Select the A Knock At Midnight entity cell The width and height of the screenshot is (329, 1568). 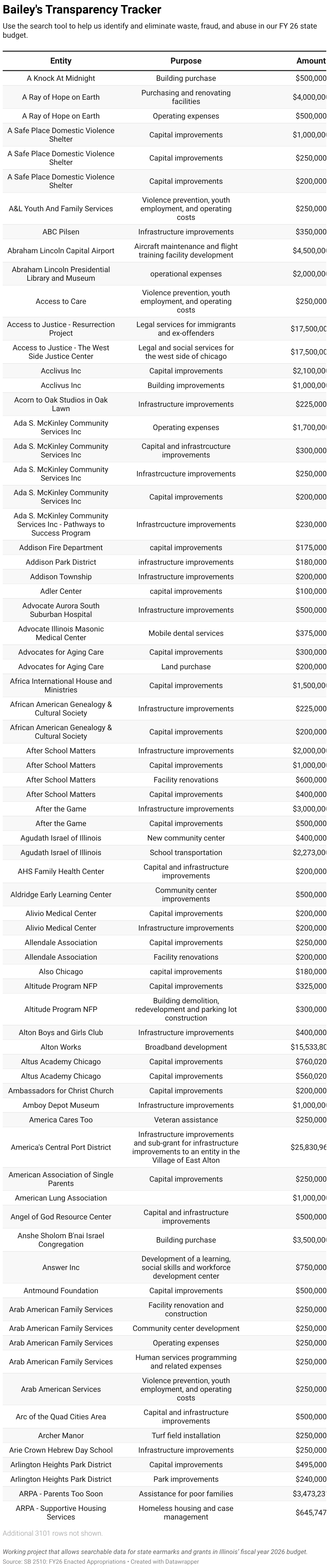[x=61, y=78]
